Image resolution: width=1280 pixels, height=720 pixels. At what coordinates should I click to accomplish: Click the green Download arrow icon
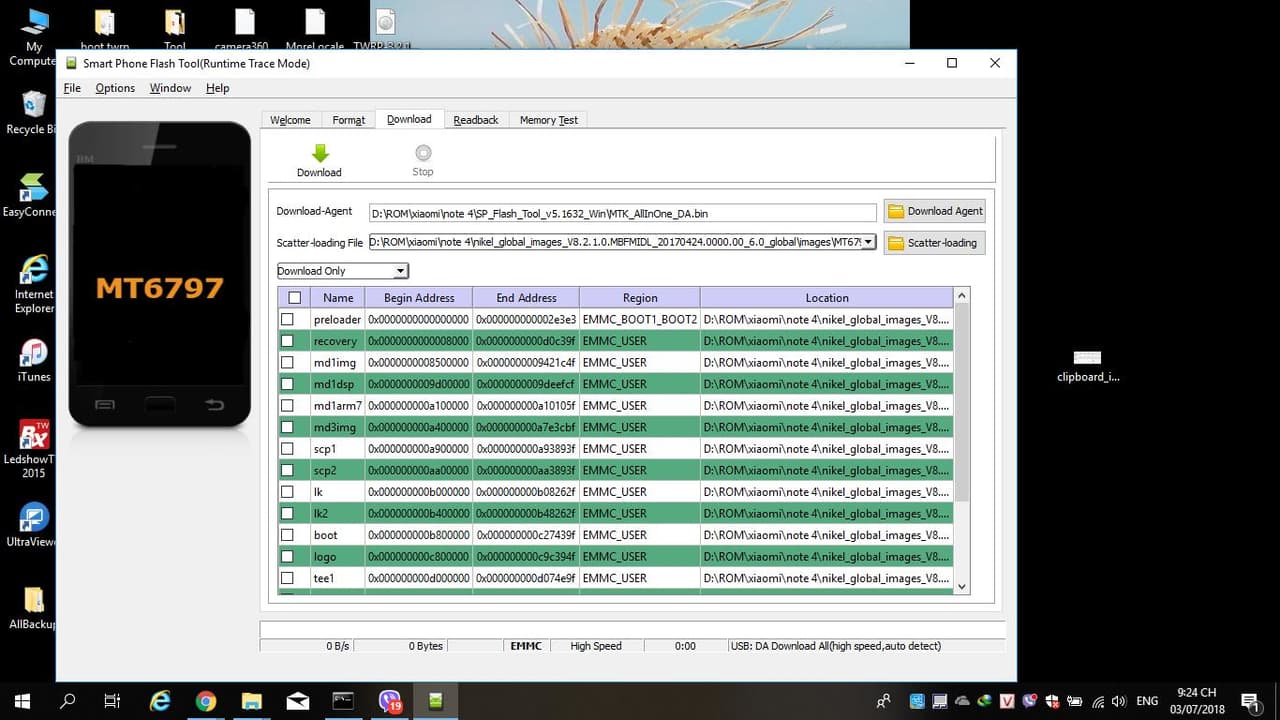(319, 154)
